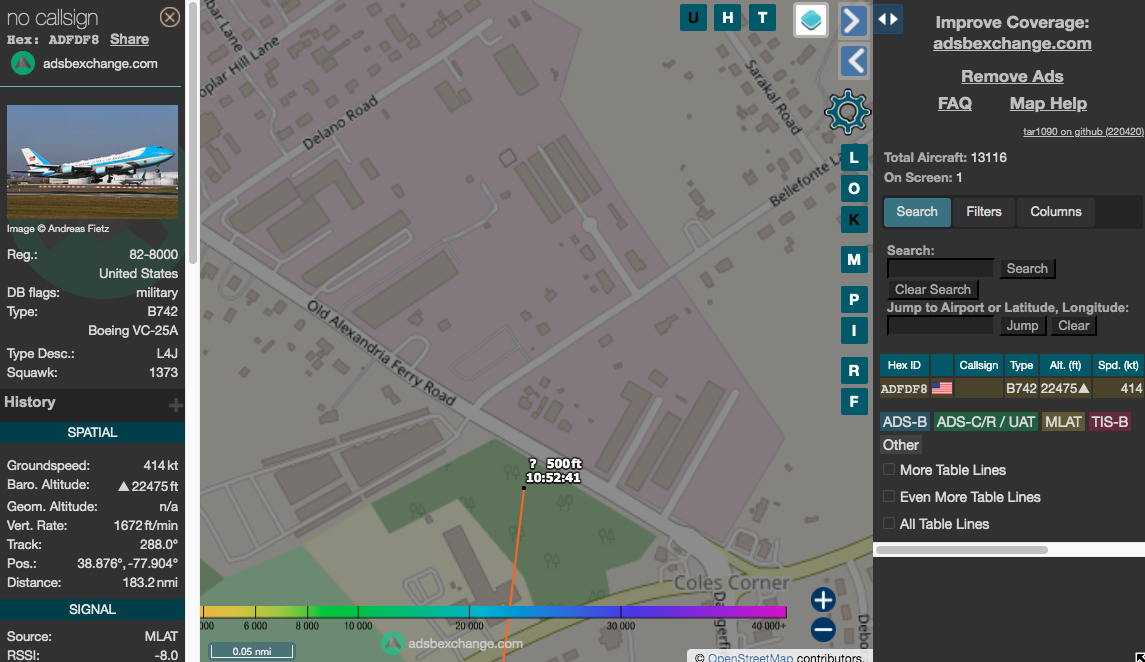Click the Share link

[129, 39]
